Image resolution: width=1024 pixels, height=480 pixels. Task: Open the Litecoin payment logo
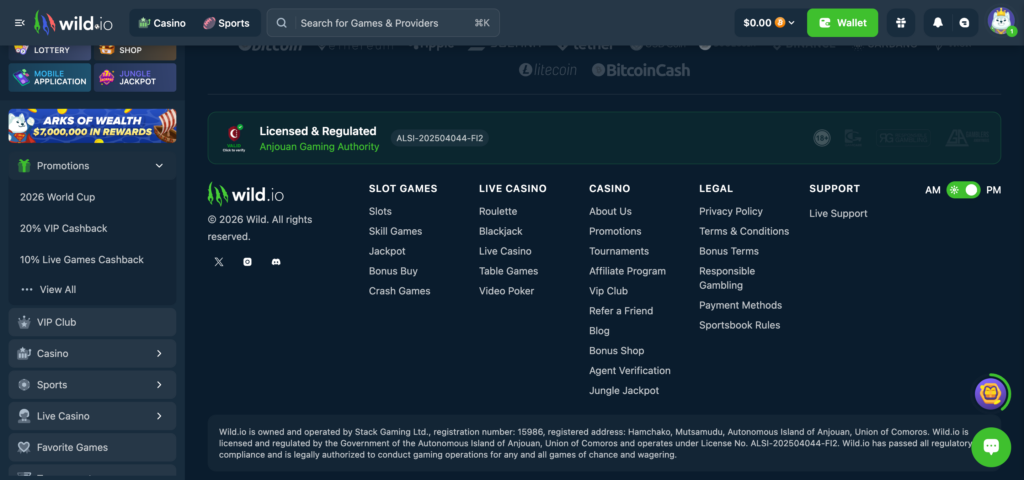(548, 70)
